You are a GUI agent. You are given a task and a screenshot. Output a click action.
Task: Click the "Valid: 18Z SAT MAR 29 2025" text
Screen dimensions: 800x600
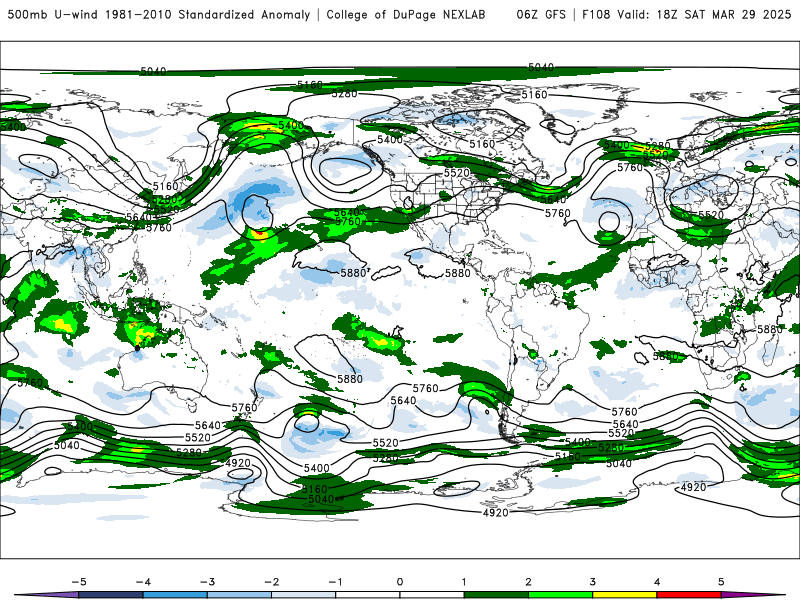click(704, 15)
